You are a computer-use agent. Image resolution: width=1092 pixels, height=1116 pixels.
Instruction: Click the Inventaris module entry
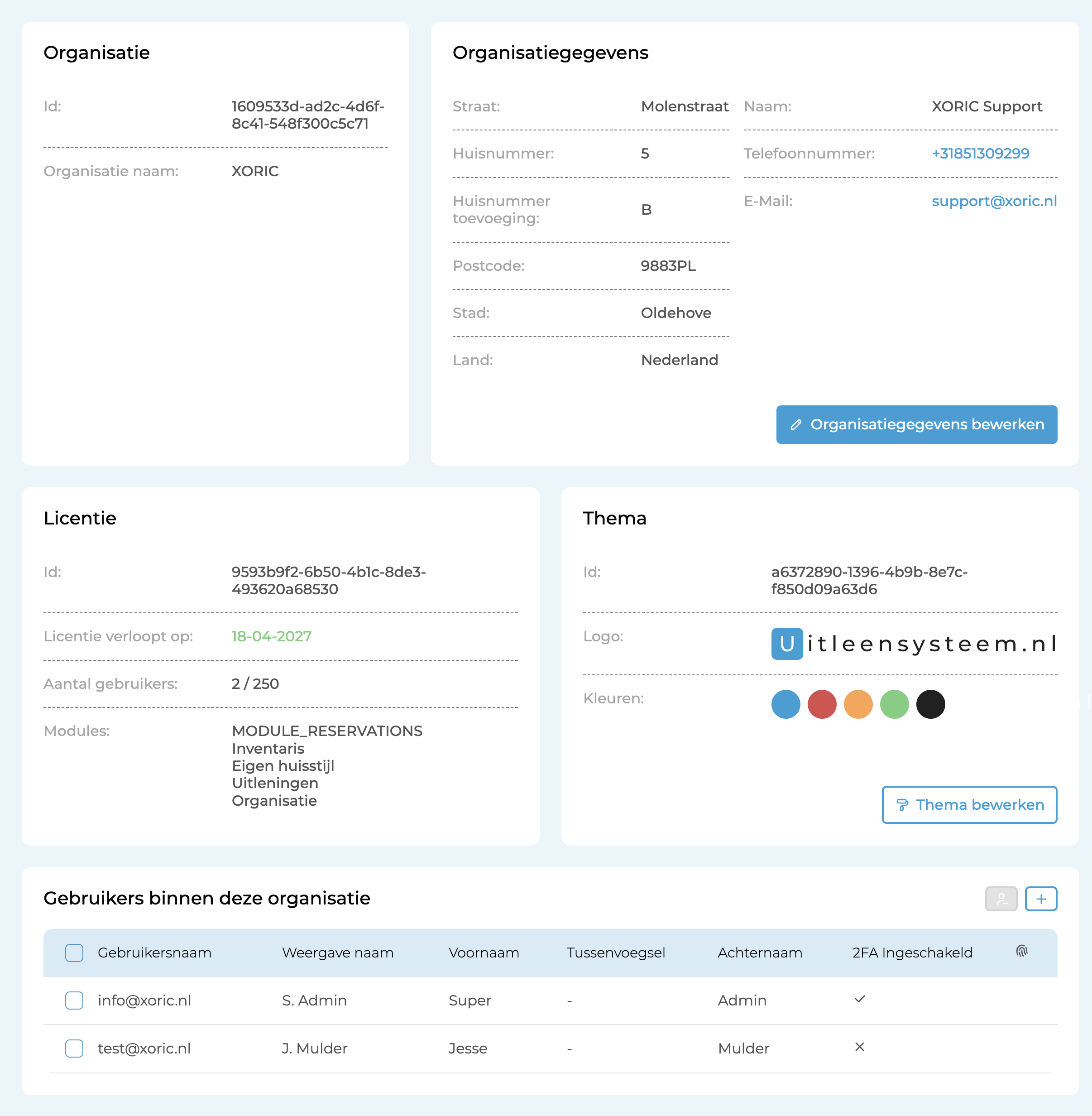pos(268,748)
